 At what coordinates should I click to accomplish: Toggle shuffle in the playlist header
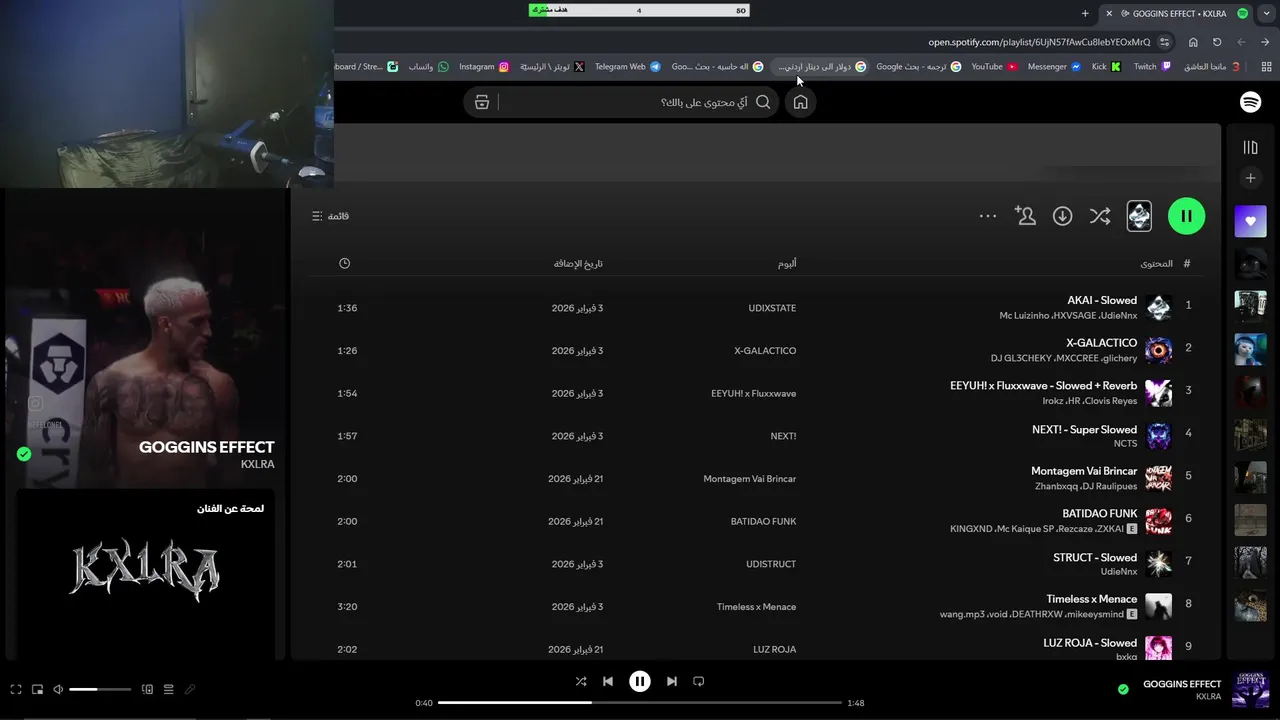[x=1100, y=216]
